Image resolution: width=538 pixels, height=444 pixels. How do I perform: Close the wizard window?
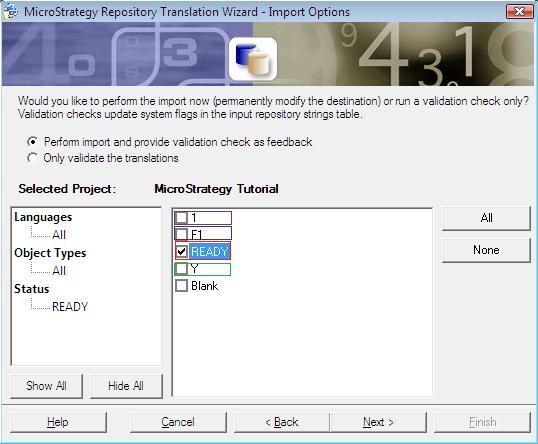(x=519, y=12)
